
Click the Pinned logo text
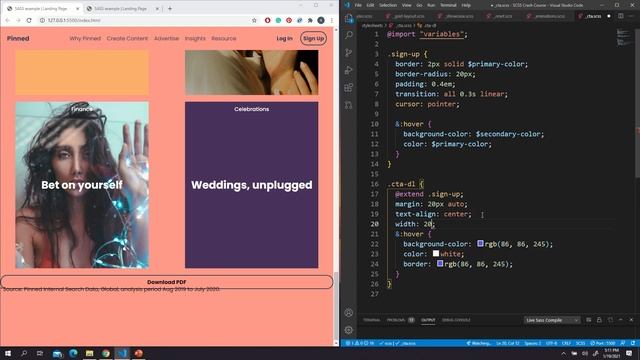point(18,38)
